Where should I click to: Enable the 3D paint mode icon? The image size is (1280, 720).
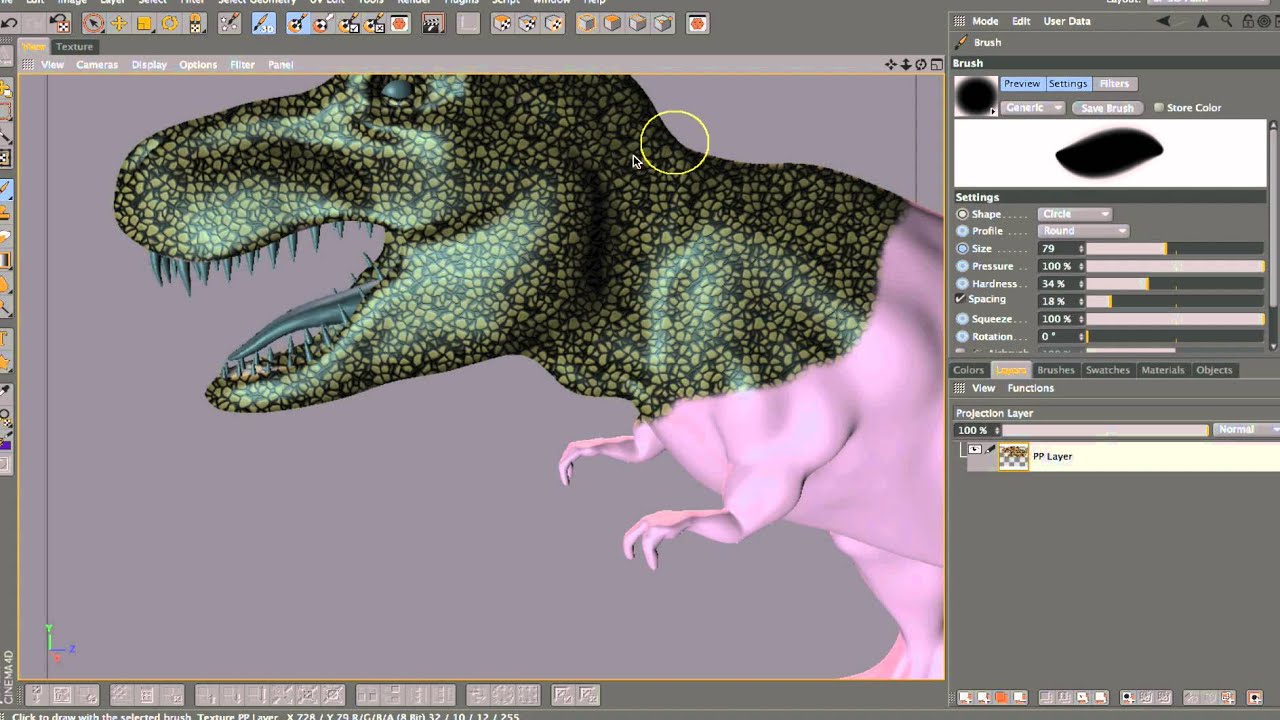coord(264,23)
